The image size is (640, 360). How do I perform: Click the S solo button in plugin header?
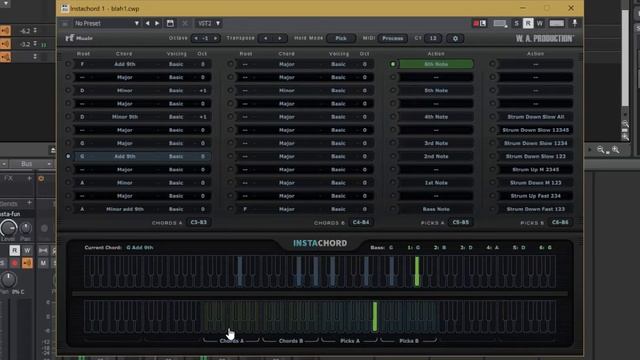tap(516, 23)
